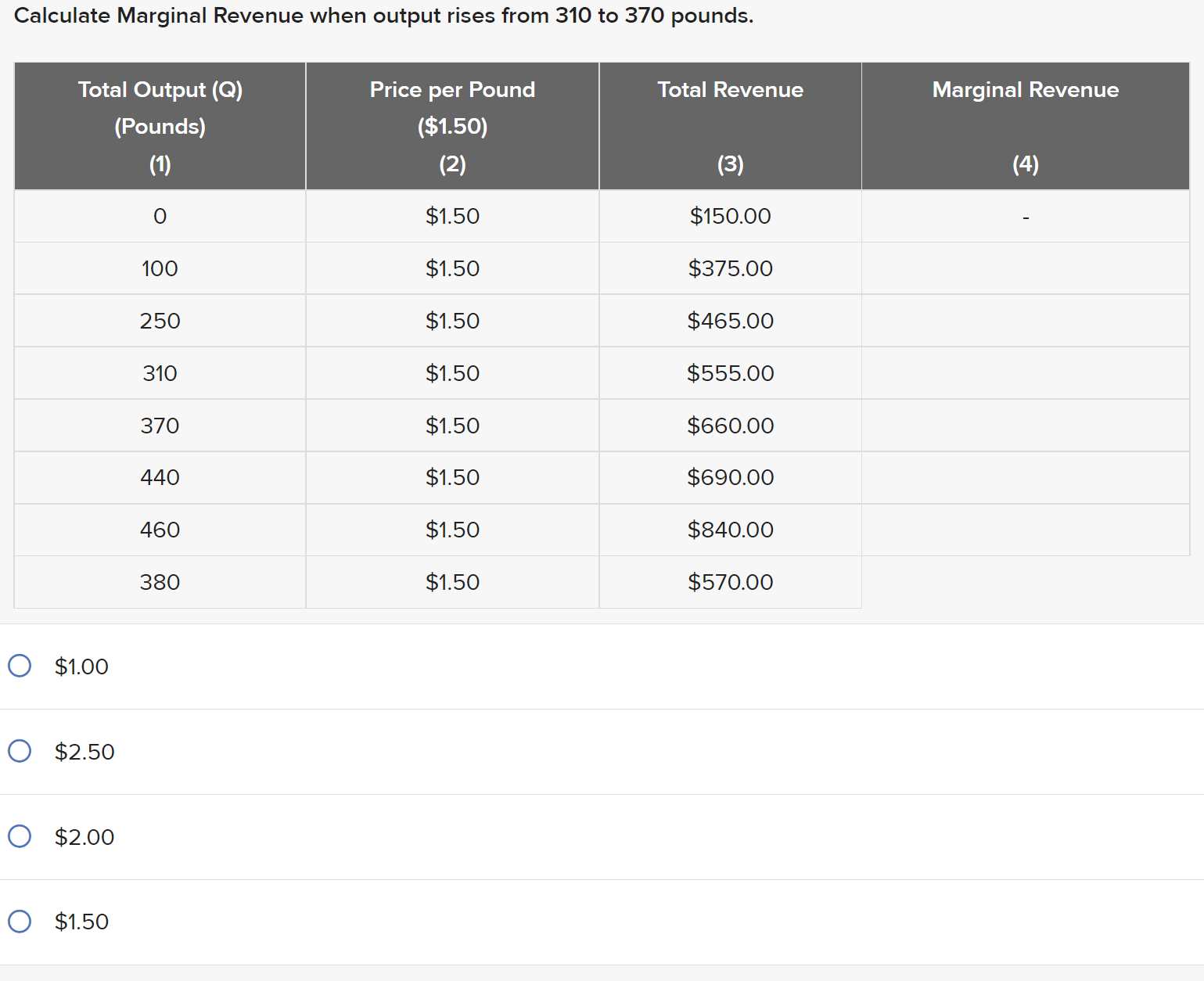Click the table row showing 370 pounds

coord(160,426)
